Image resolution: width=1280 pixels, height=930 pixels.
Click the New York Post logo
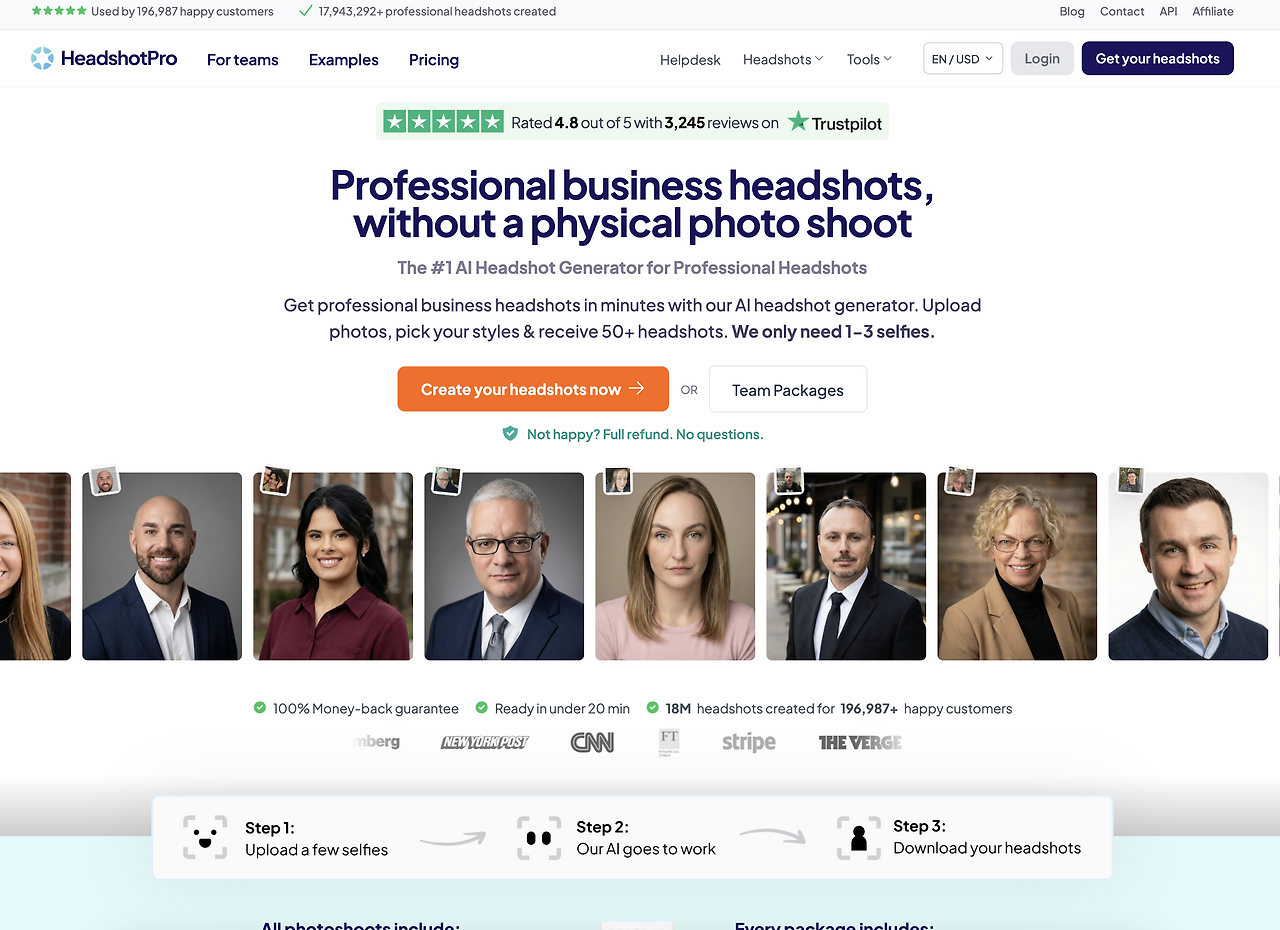pyautogui.click(x=485, y=742)
